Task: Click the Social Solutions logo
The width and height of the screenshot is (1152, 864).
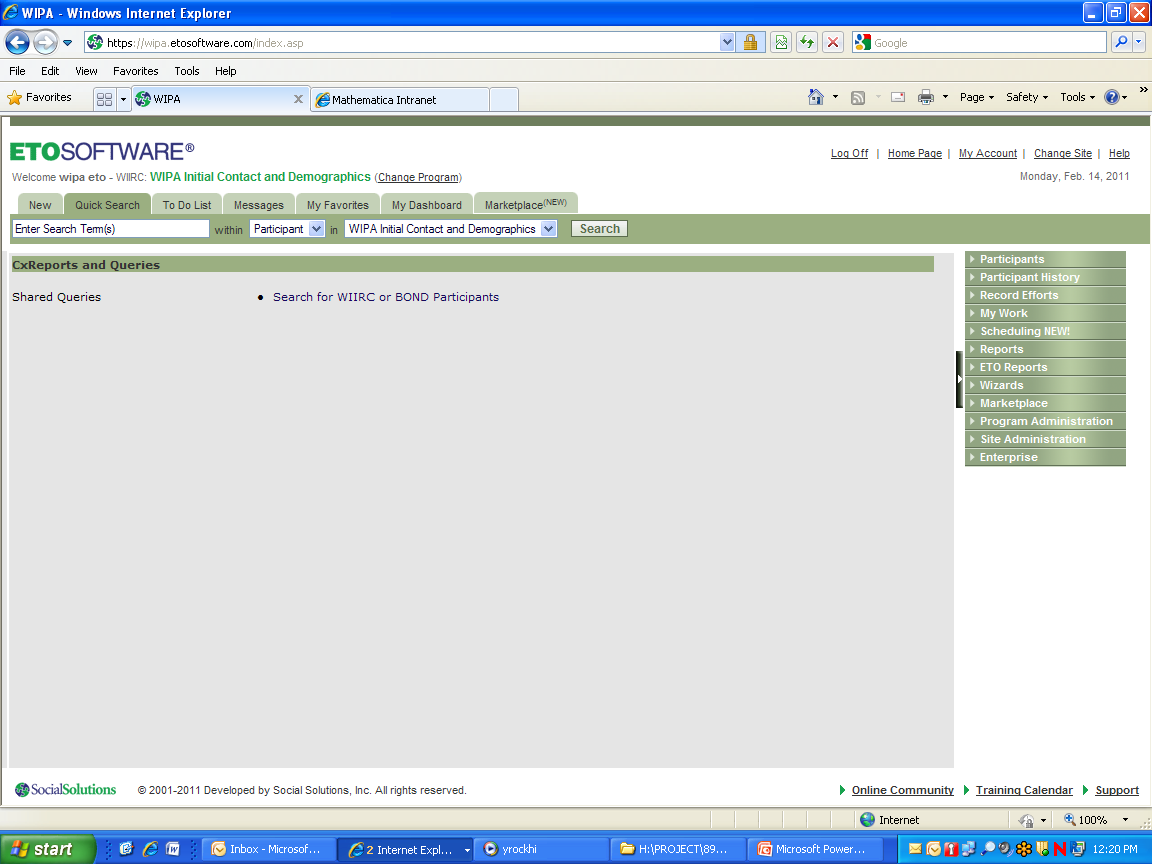Action: tap(65, 790)
